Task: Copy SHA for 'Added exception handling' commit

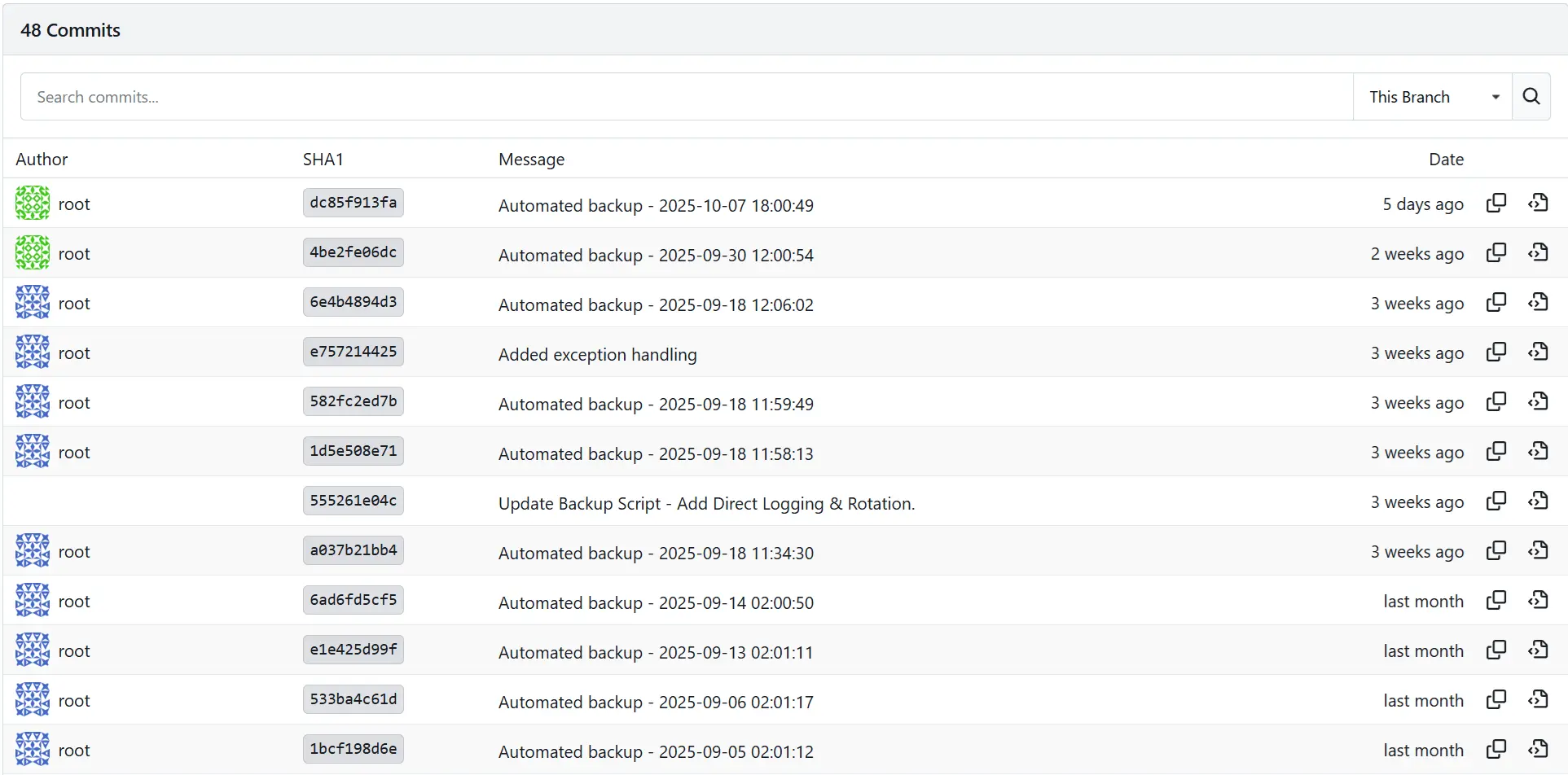Action: (1496, 352)
